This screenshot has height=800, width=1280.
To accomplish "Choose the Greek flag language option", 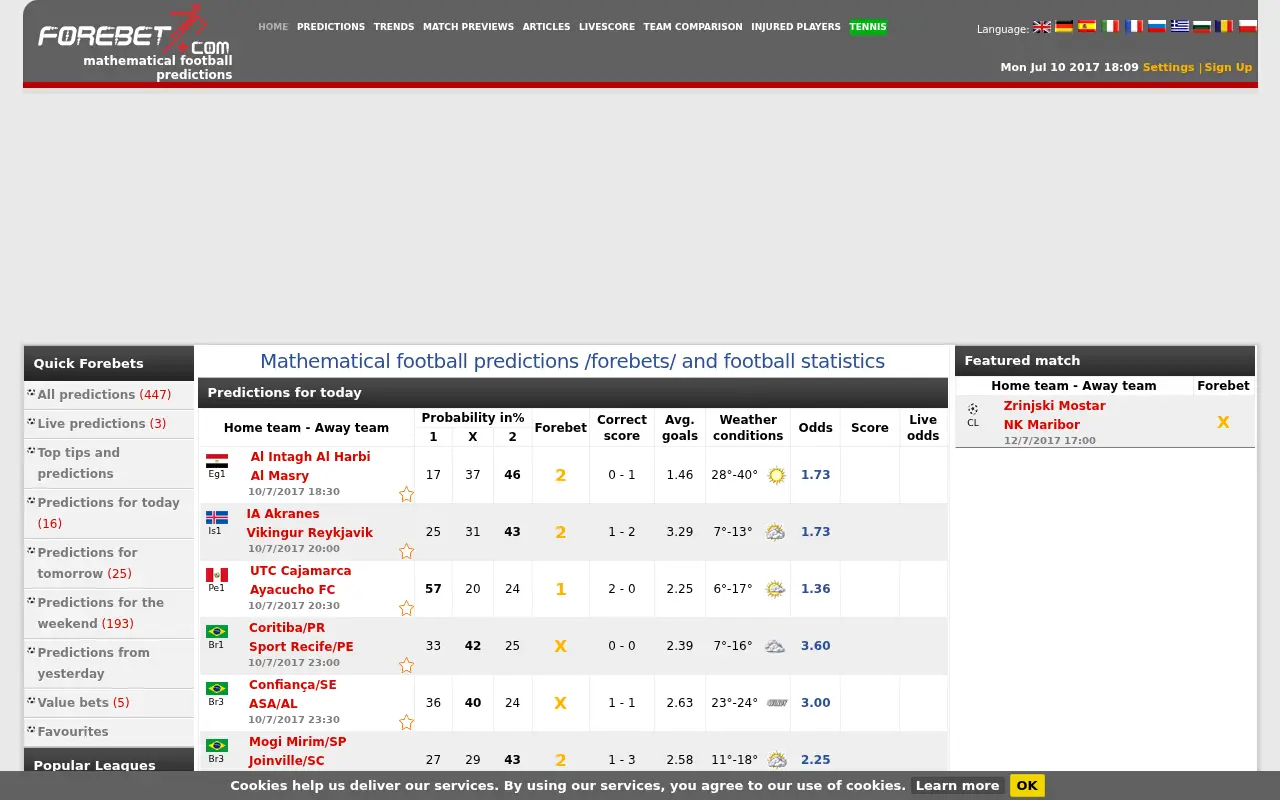I will click(1180, 27).
